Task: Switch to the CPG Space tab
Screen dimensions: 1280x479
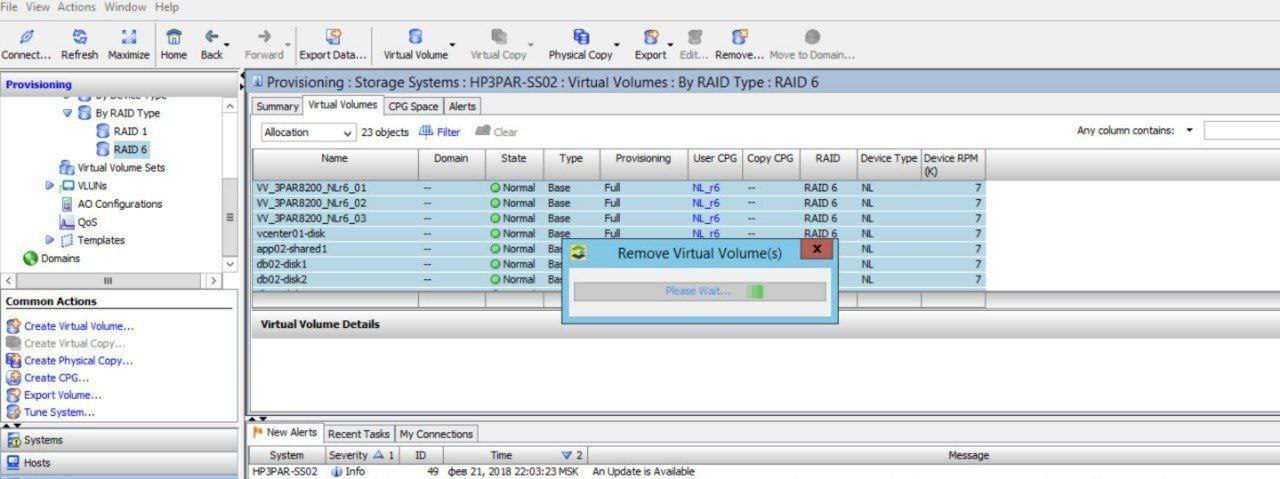Action: tap(413, 106)
